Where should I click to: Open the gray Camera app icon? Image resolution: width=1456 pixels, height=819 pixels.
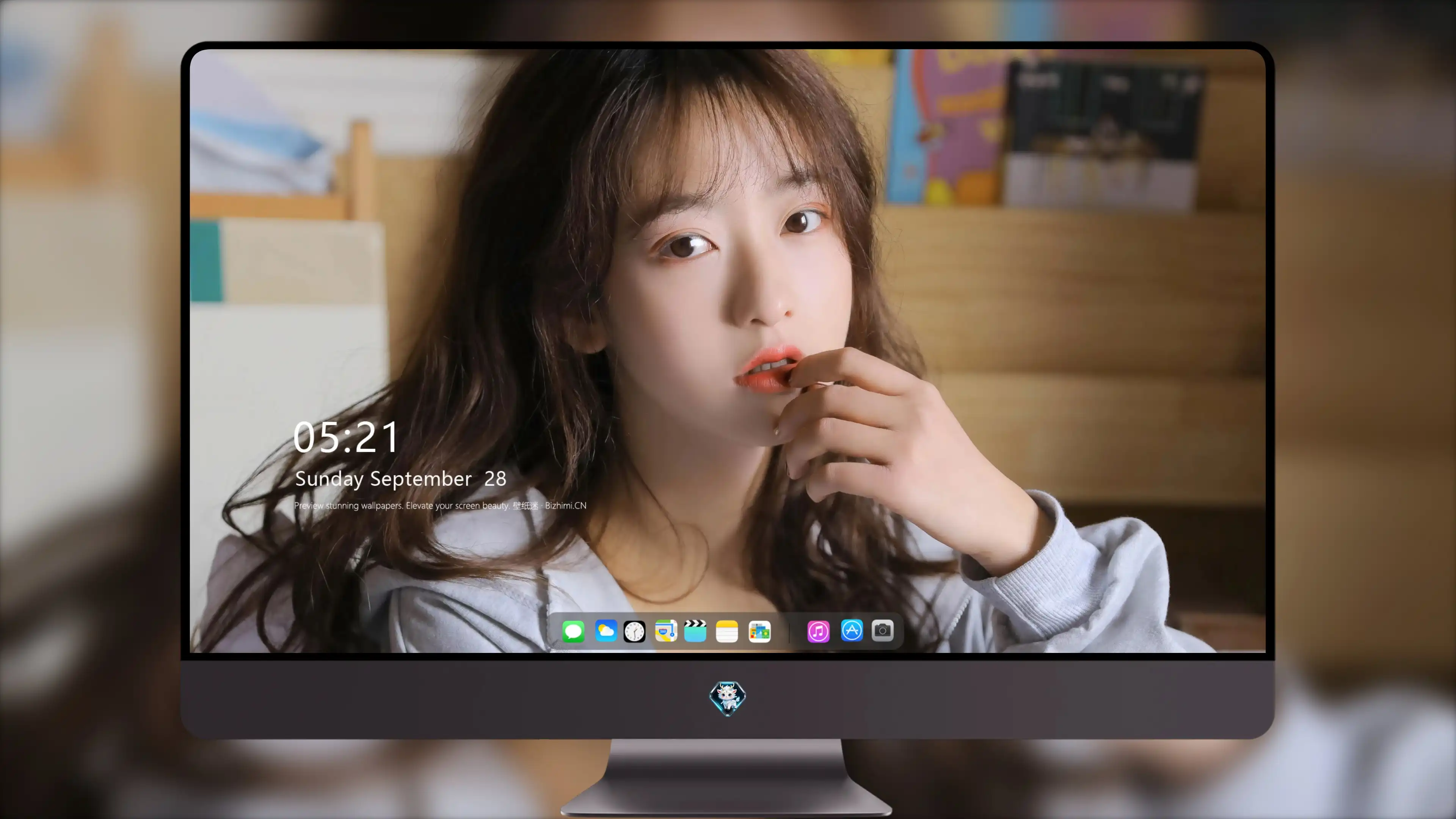[882, 630]
